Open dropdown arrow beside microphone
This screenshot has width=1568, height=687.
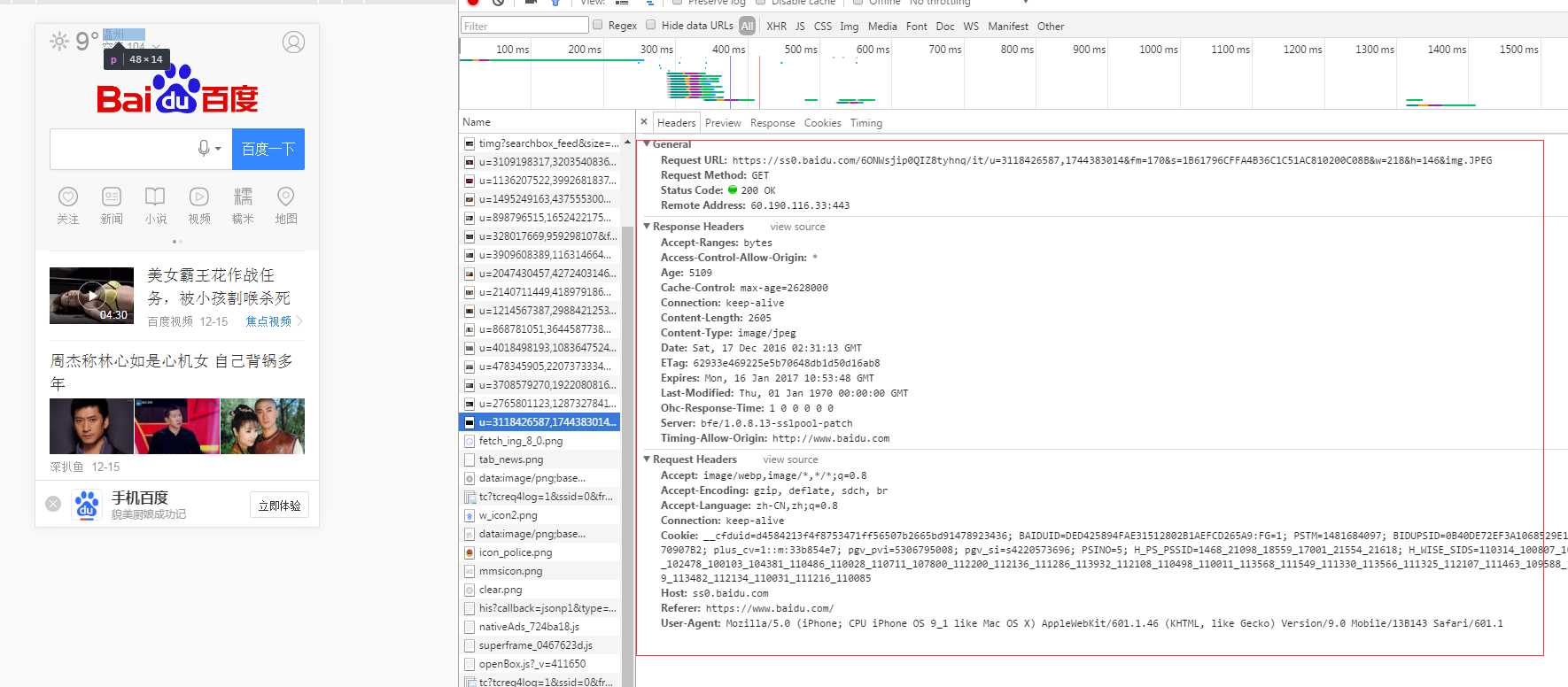click(217, 150)
